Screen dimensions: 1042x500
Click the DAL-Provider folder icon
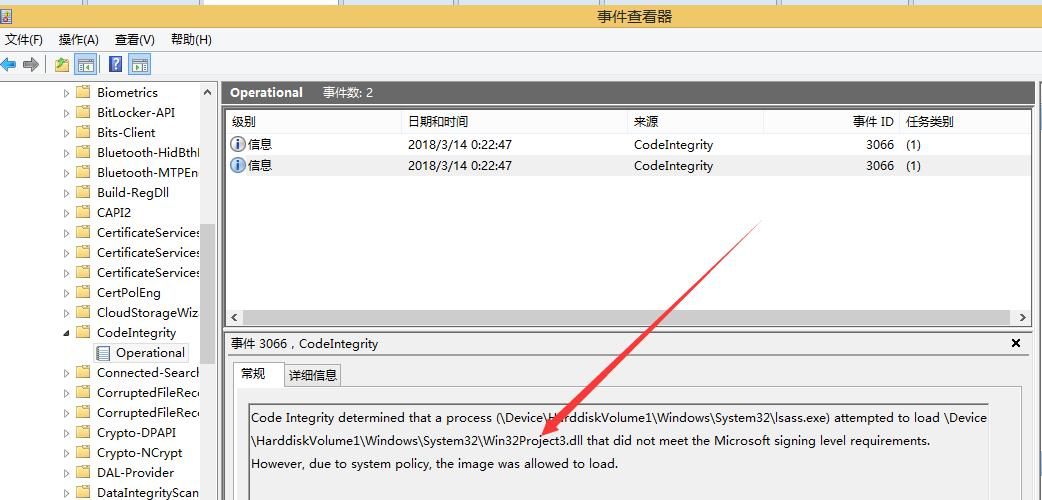pos(83,473)
